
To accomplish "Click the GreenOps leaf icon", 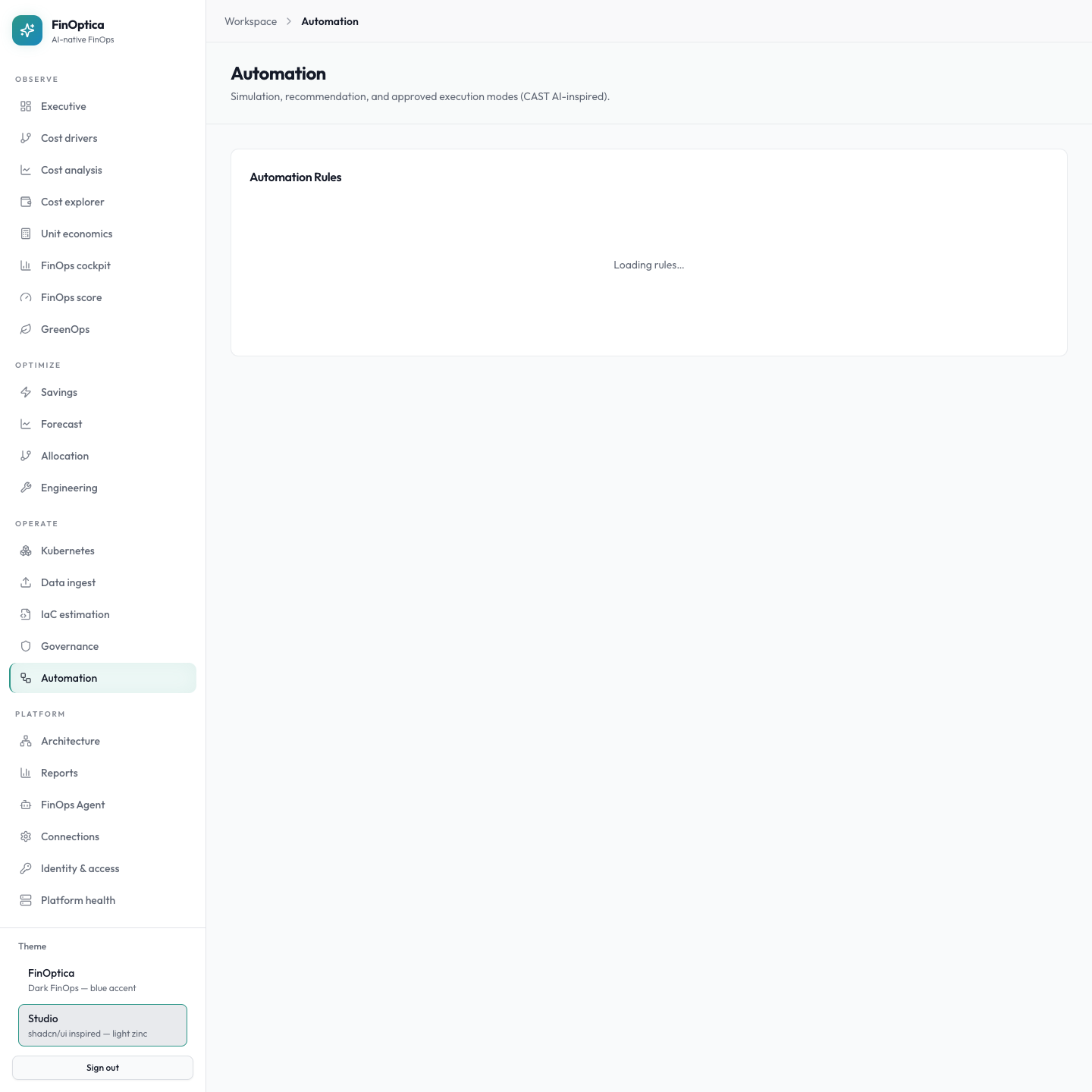I will tap(26, 329).
